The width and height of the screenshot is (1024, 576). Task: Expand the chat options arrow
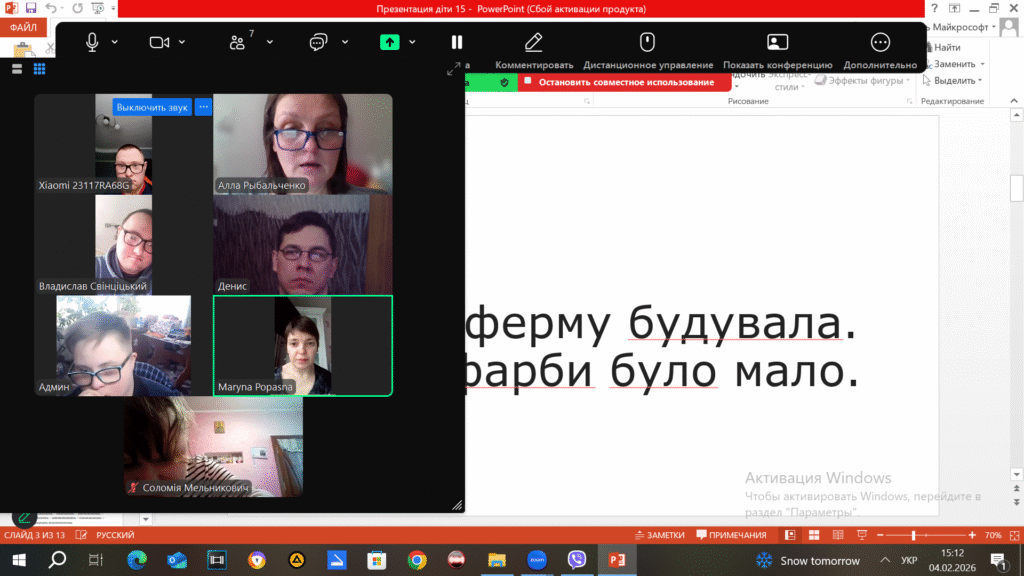tap(345, 42)
